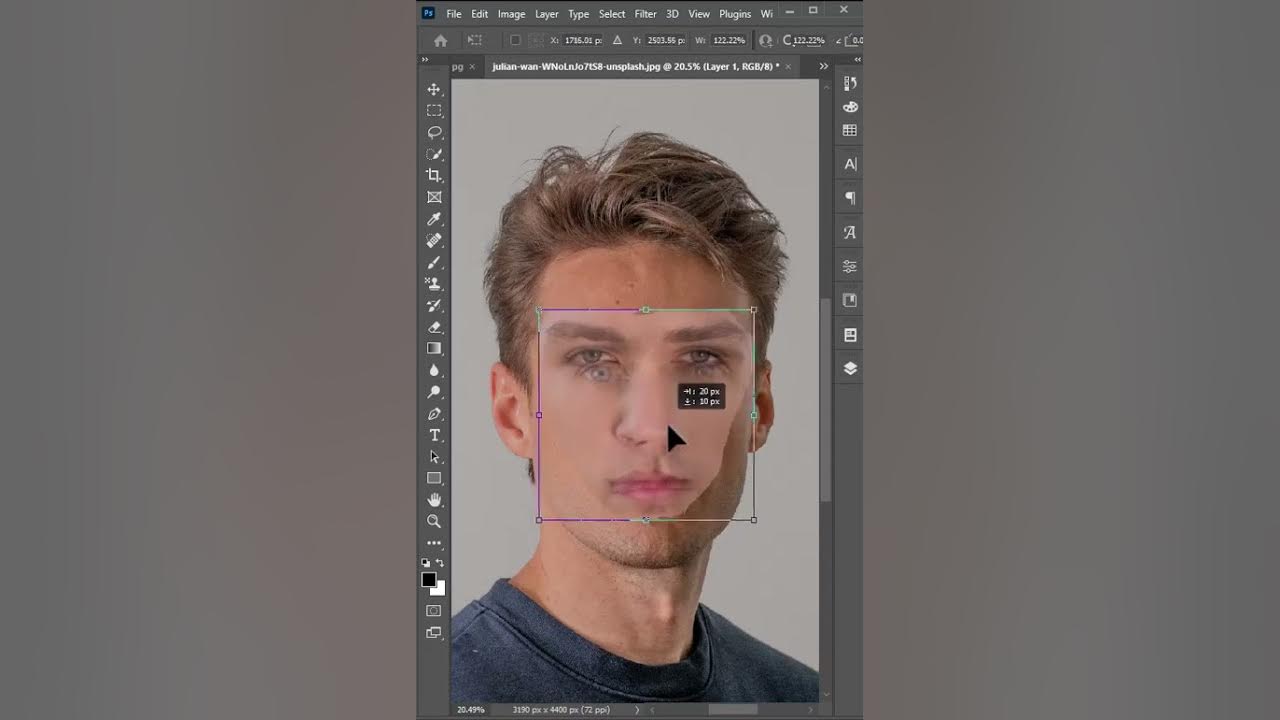1280x720 pixels.
Task: Open the Character panel
Action: 850,164
